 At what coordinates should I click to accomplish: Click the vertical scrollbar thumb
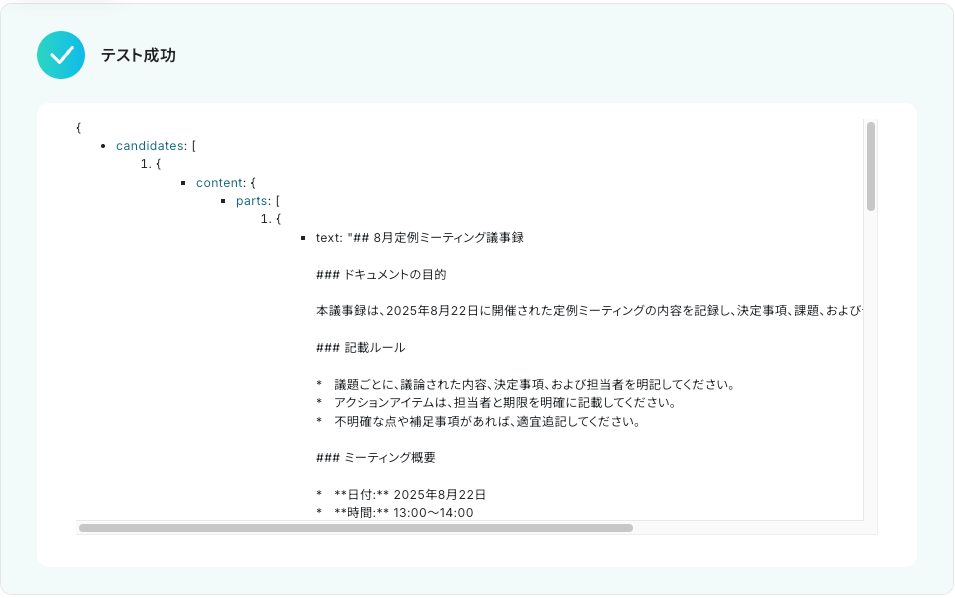point(871,166)
